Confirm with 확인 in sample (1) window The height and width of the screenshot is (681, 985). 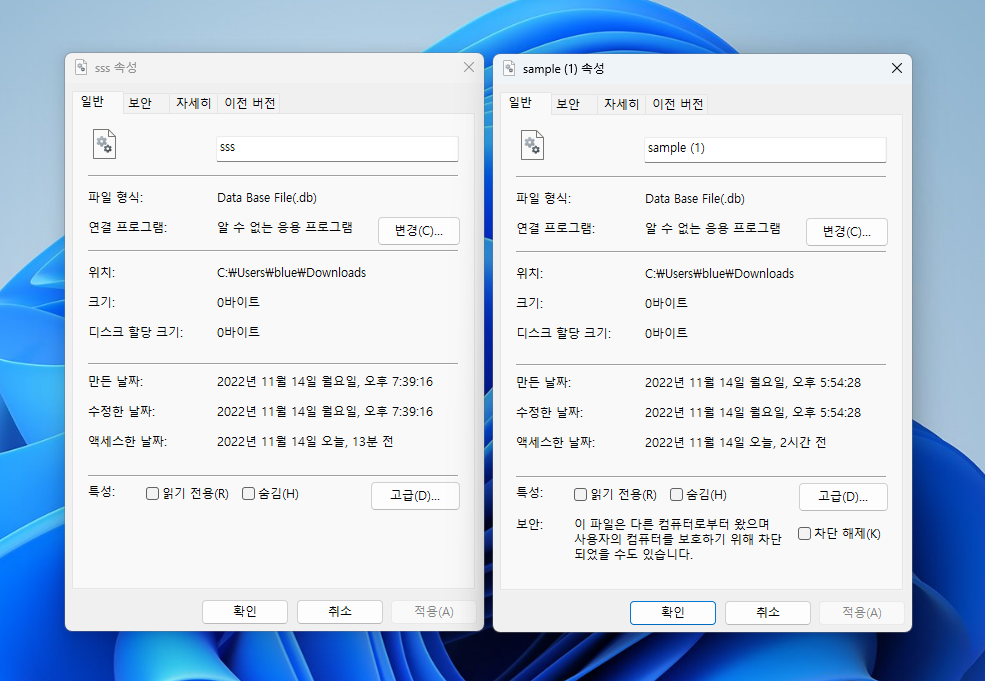673,613
